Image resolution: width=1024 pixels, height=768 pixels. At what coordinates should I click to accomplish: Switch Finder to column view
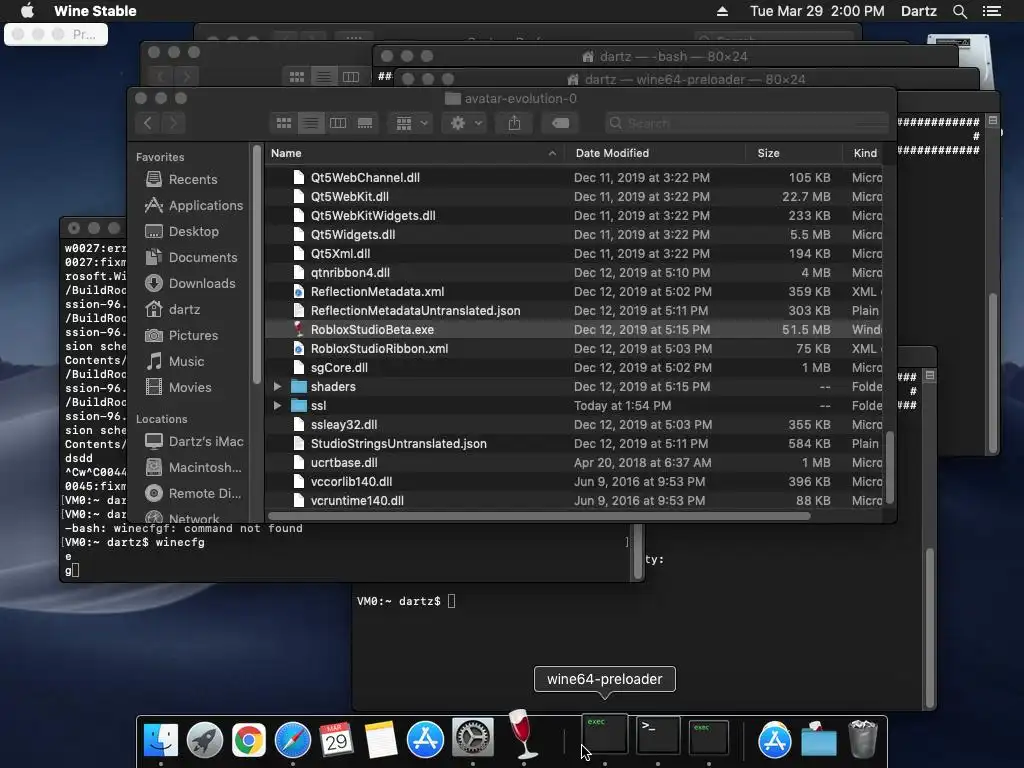[338, 123]
